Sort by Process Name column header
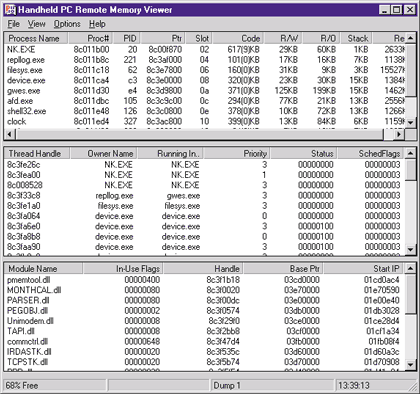The height and width of the screenshot is (394, 420). pyautogui.click(x=36, y=38)
